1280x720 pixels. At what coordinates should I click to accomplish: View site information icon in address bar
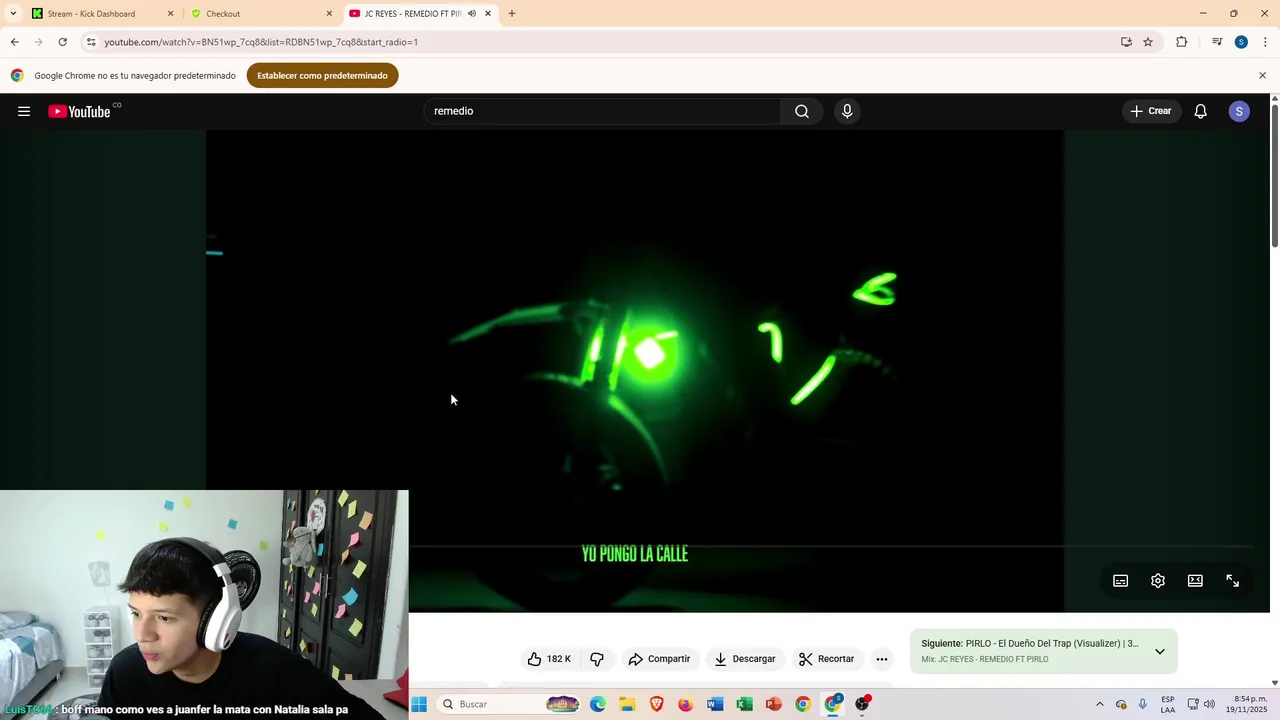pyautogui.click(x=91, y=42)
